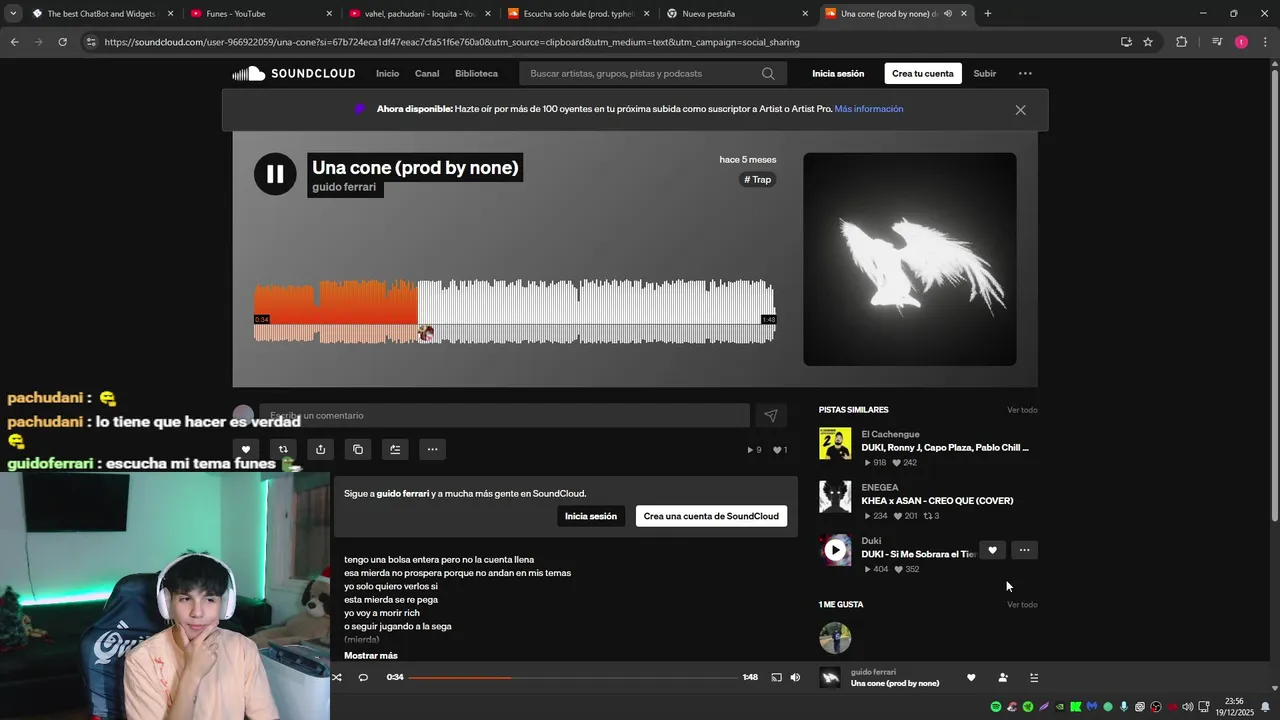
Task: Click Inicia sesión in the header
Action: (x=838, y=73)
